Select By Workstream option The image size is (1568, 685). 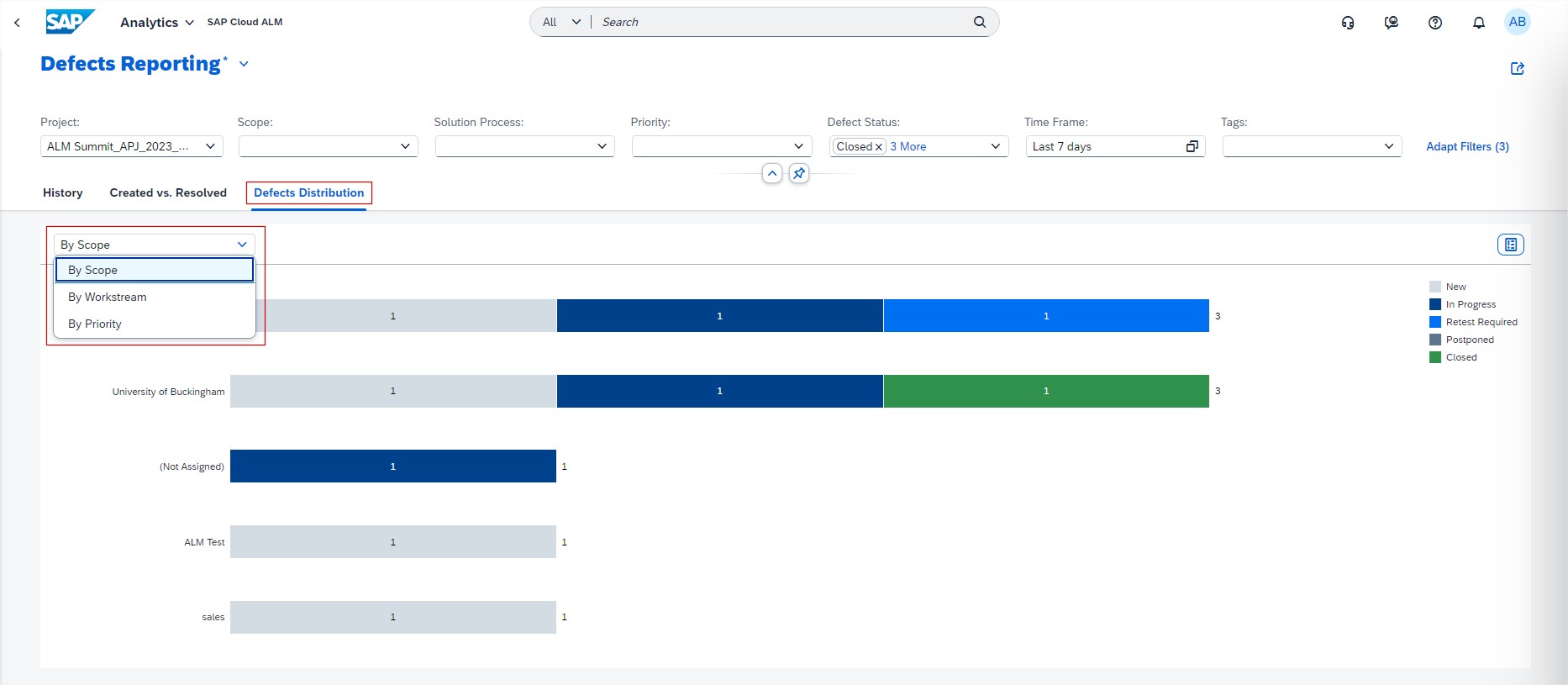click(x=108, y=297)
